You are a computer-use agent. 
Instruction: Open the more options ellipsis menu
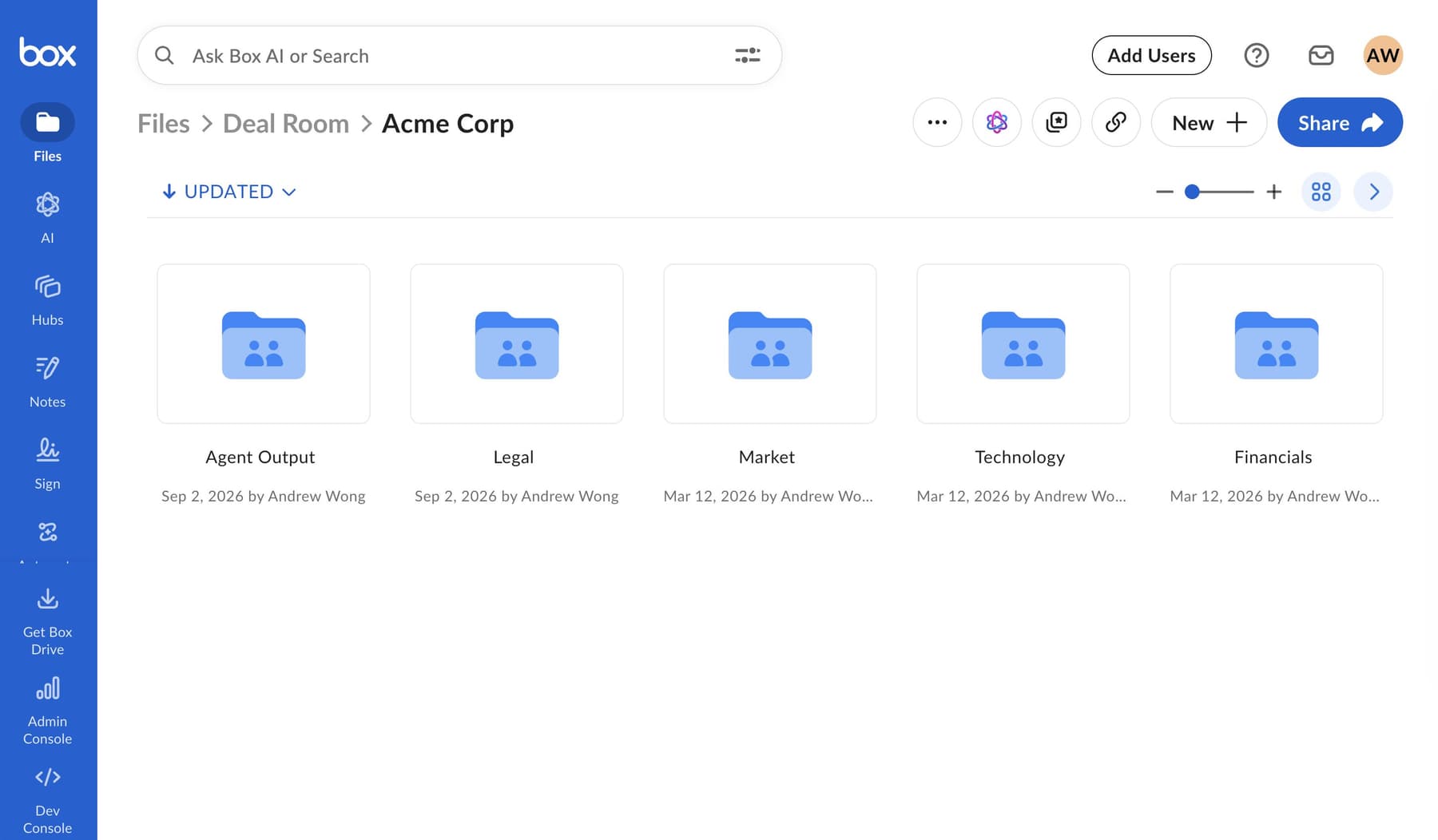937,122
